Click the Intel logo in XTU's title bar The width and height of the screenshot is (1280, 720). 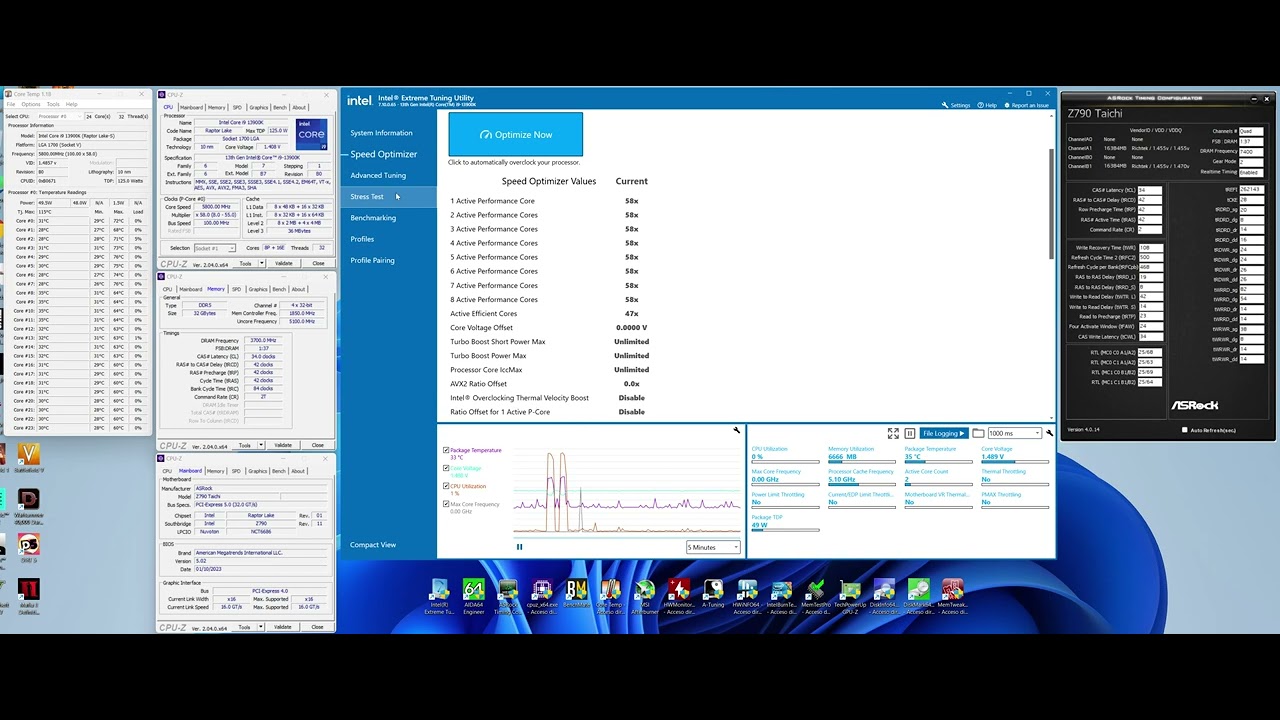[359, 100]
